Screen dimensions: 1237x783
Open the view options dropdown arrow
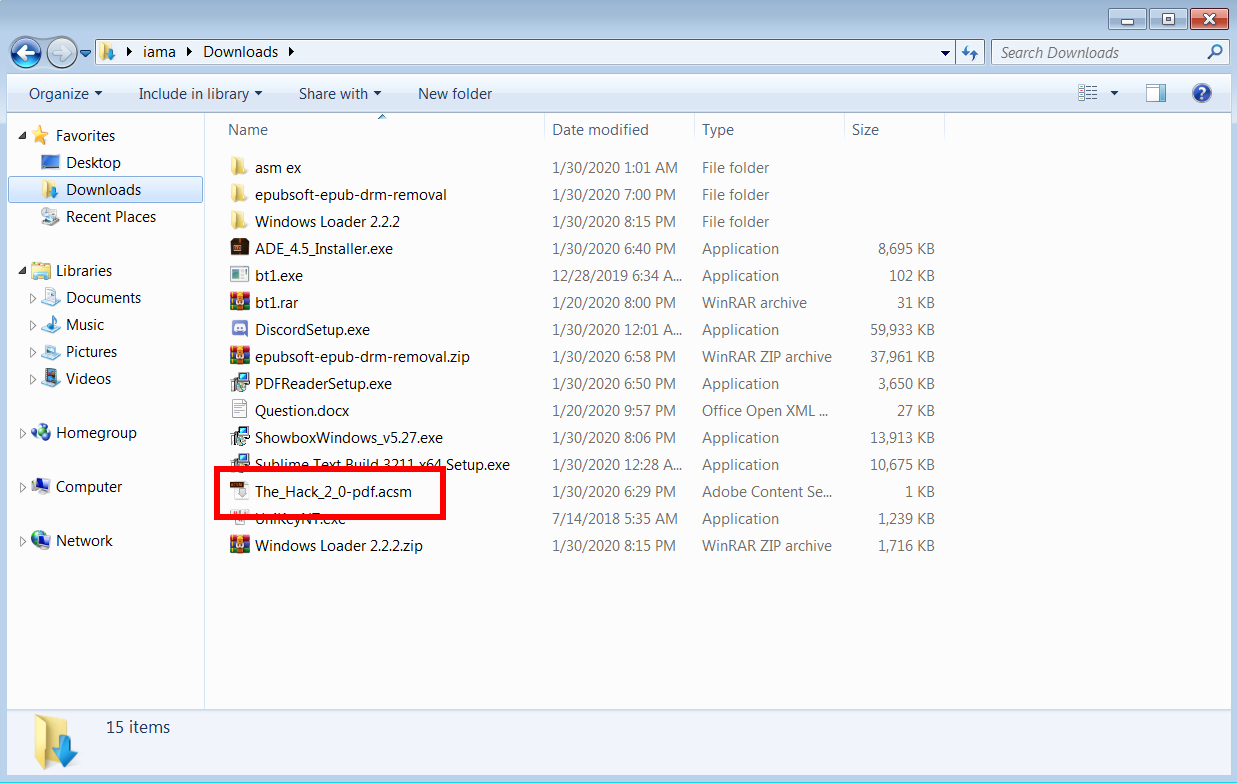[x=1115, y=93]
